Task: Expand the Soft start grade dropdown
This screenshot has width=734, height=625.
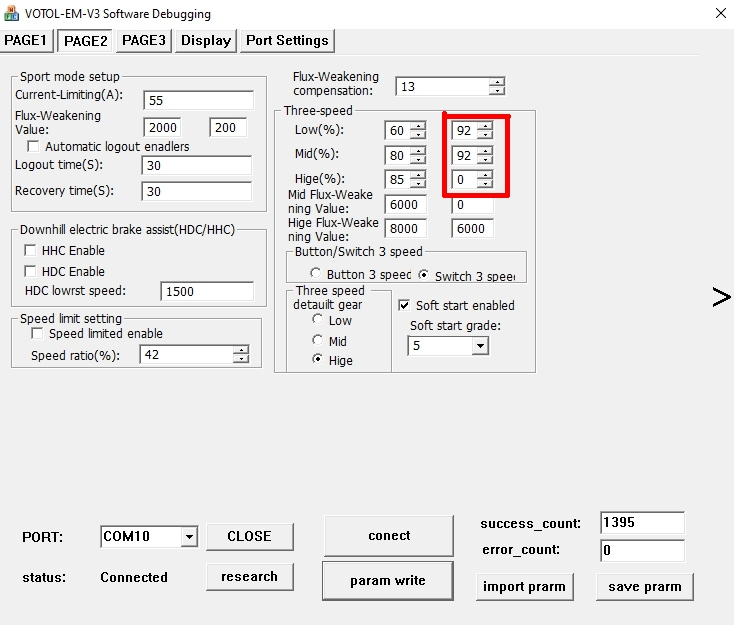Action: click(480, 346)
